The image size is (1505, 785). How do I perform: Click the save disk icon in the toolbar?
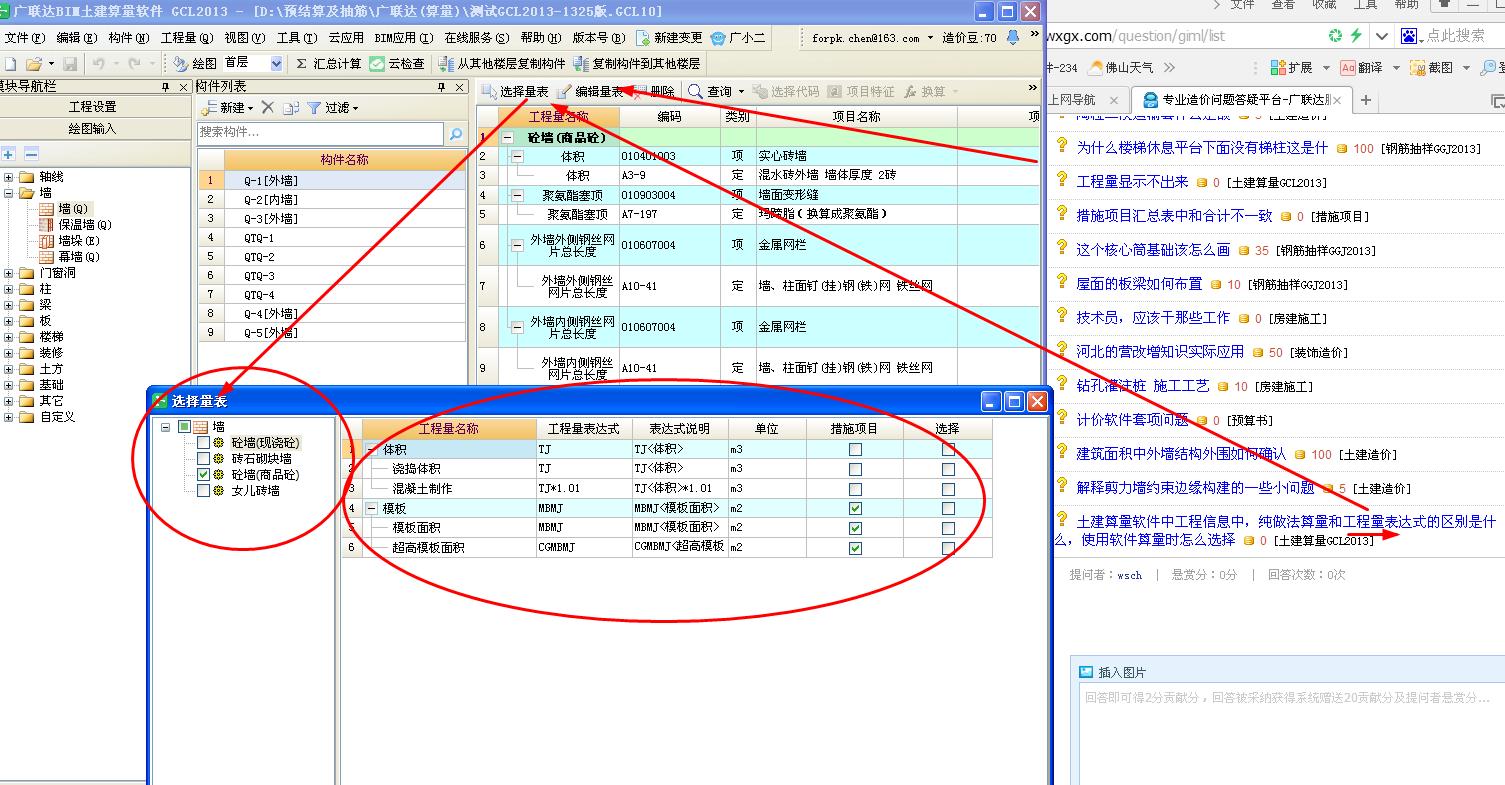pyautogui.click(x=69, y=63)
